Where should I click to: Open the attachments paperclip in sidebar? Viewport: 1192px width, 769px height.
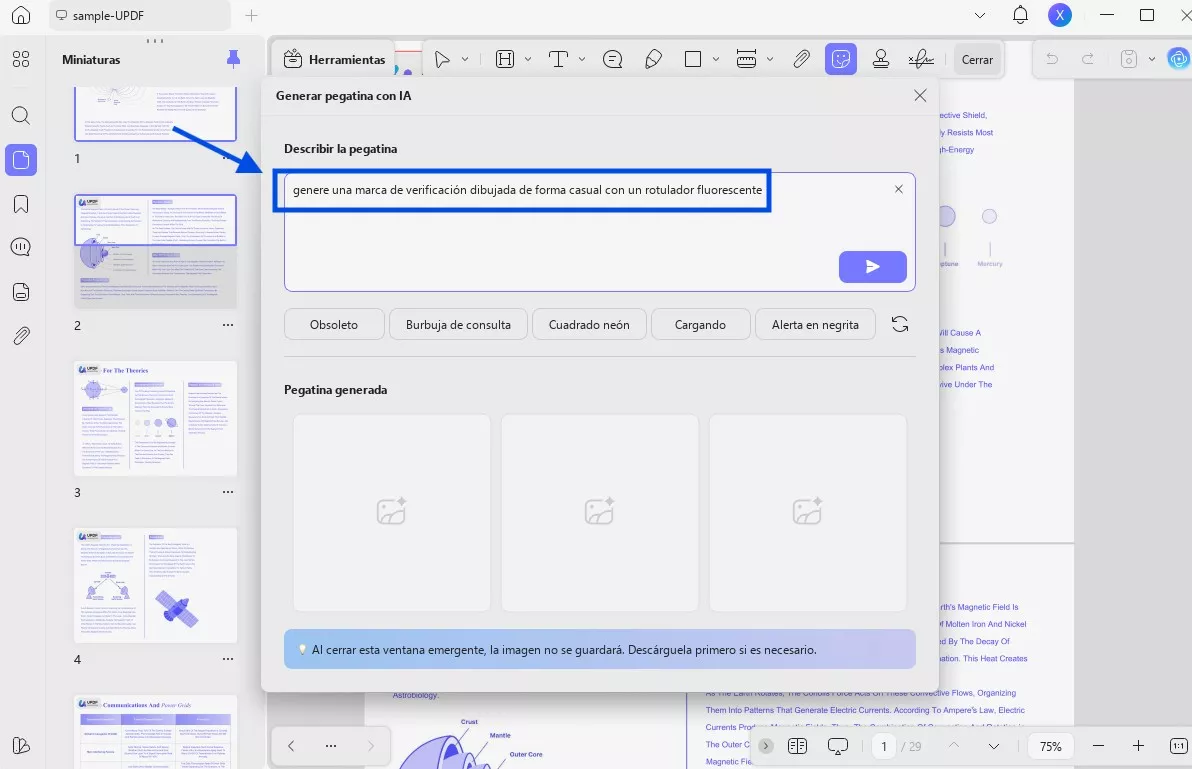(21, 335)
